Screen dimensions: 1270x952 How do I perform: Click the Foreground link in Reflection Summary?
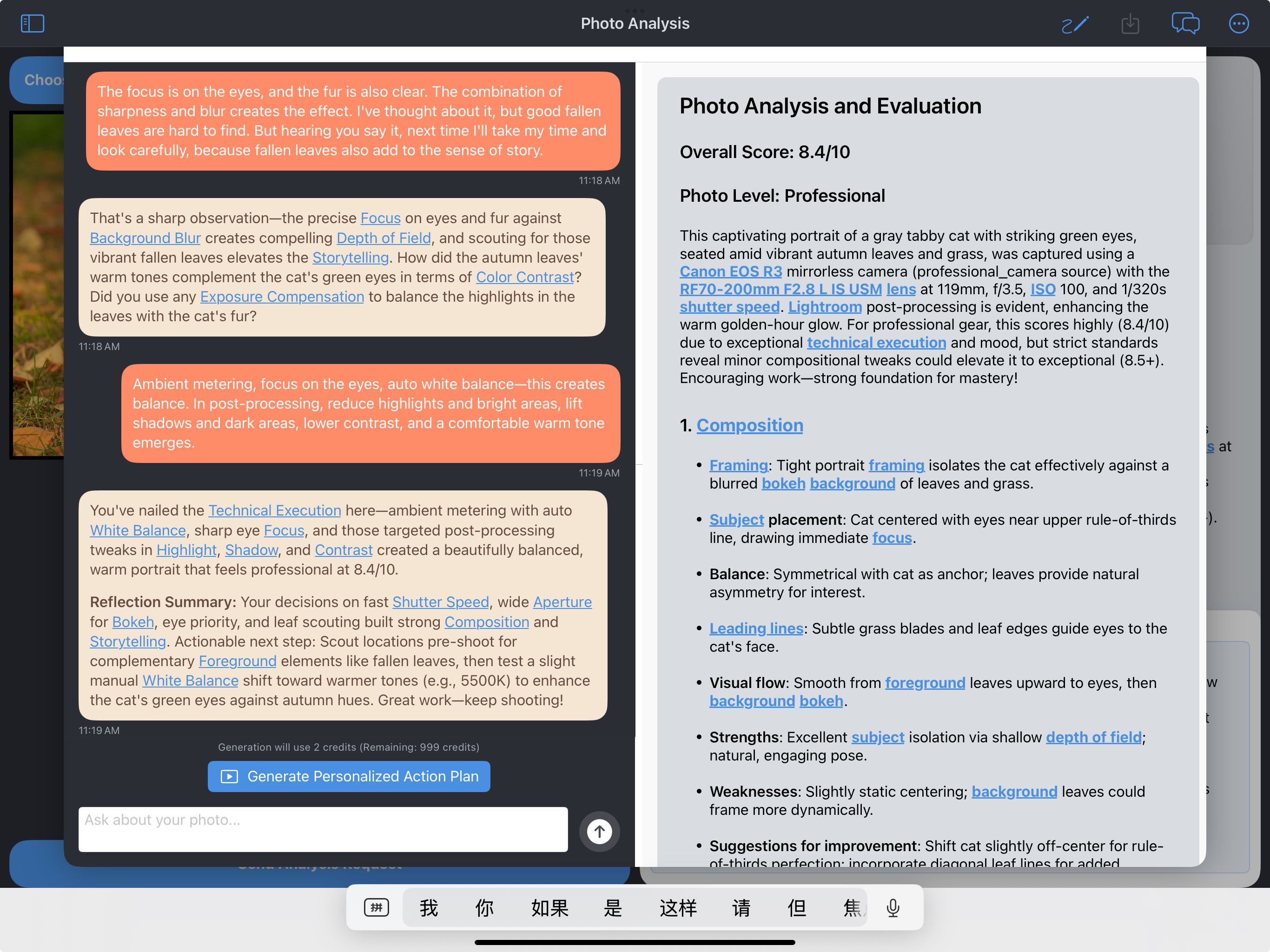pyautogui.click(x=237, y=661)
